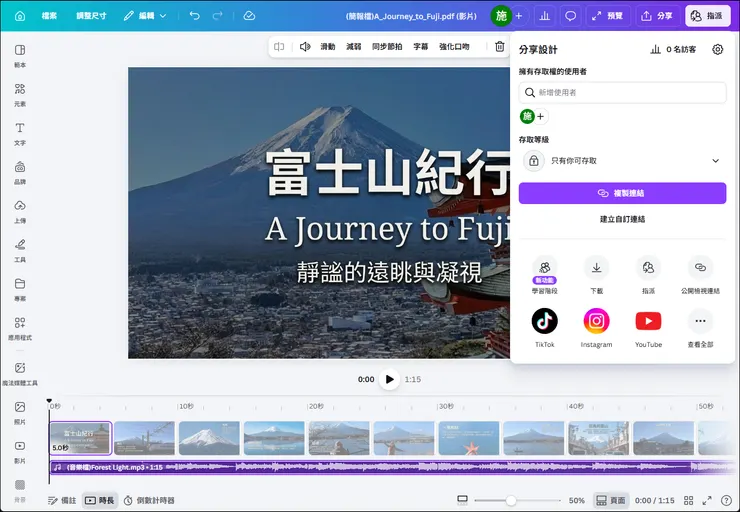Screen dimensions: 740x512
Task: Click 指派 option in share panel
Action: pos(648,275)
